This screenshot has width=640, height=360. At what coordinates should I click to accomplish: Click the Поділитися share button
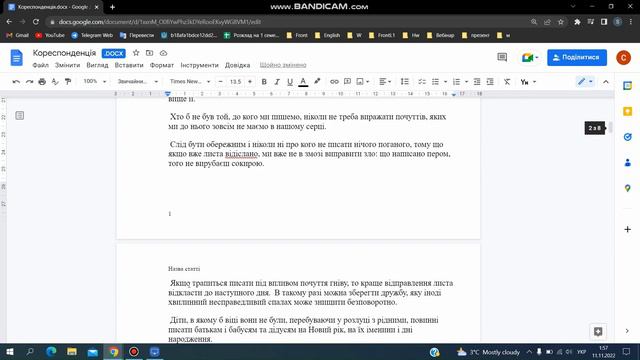[577, 58]
